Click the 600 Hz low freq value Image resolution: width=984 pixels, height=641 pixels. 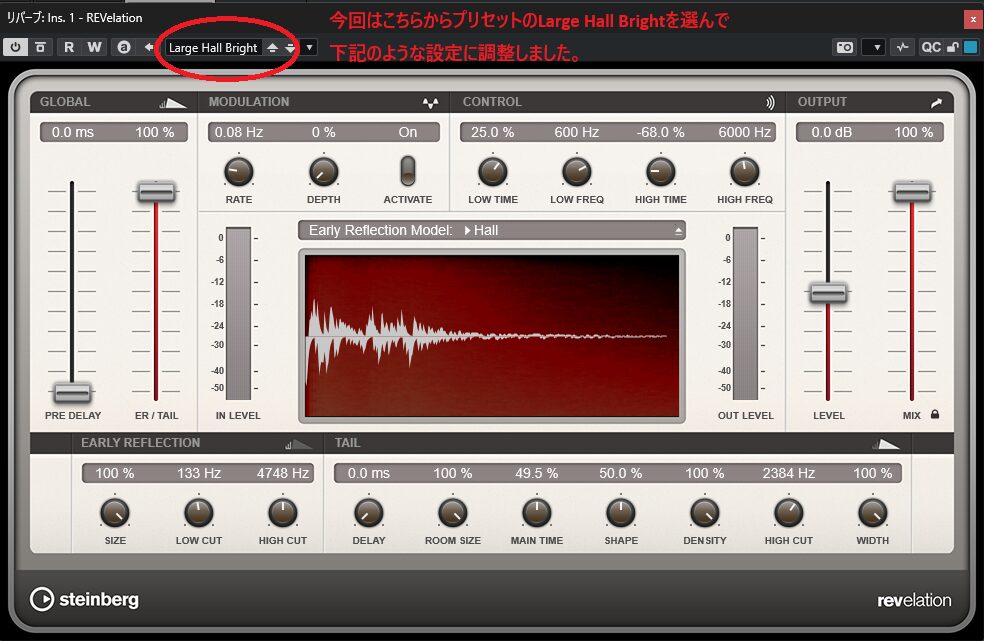[x=577, y=132]
